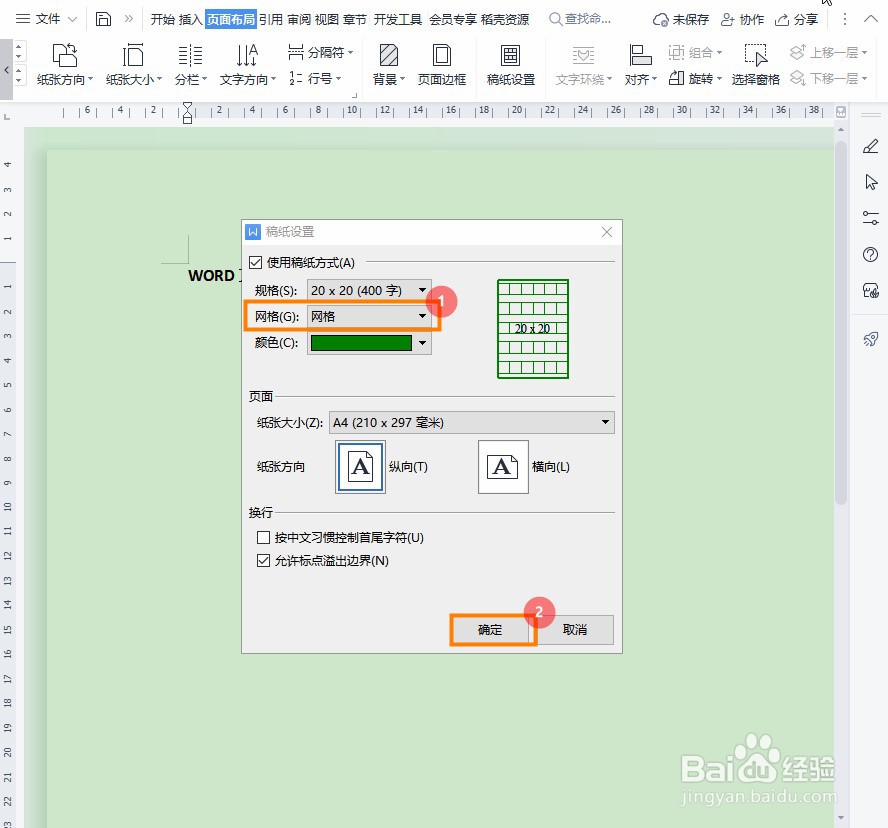
Task: Toggle 使用稿纸方式 checkbox
Action: point(255,262)
